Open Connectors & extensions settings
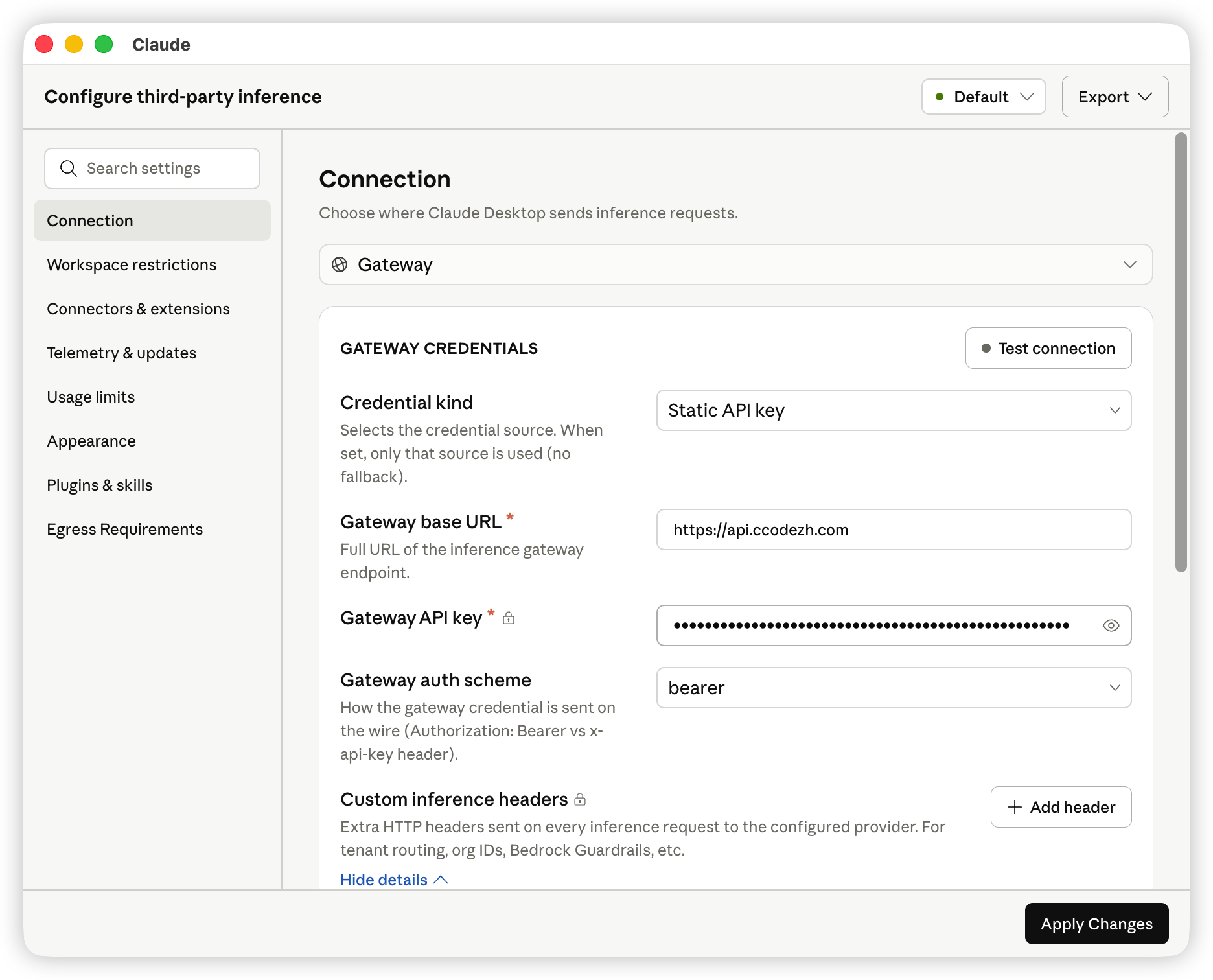The image size is (1213, 980). coord(152,309)
